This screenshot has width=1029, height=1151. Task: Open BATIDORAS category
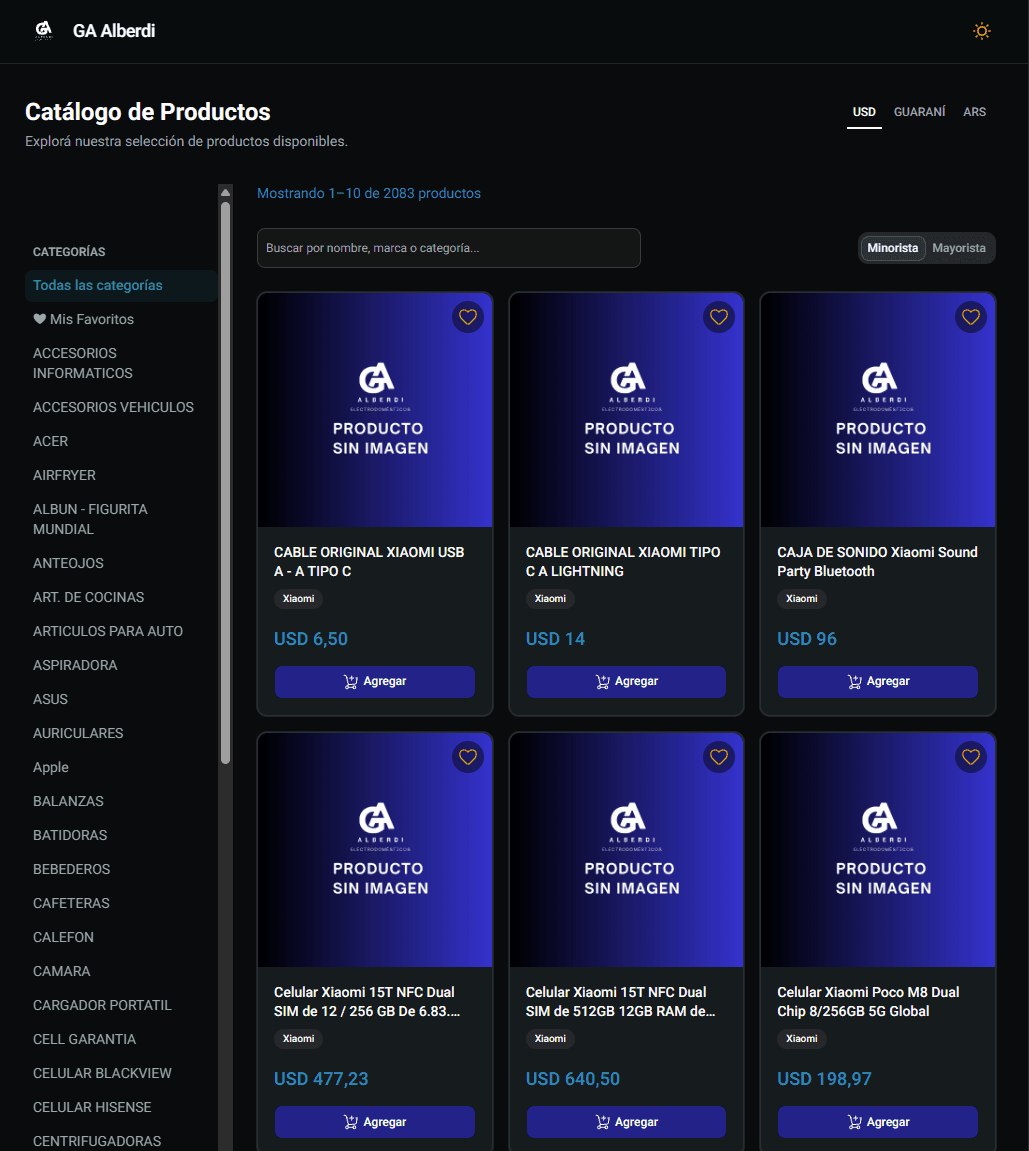[121, 835]
